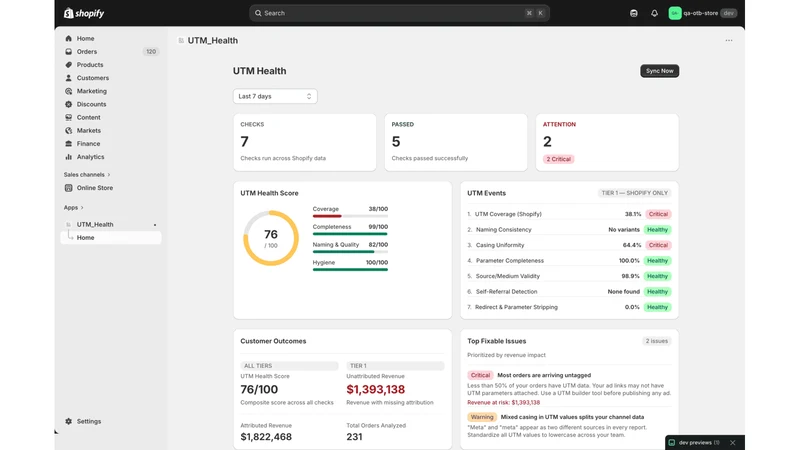Click the 2 Critical badge

pos(558,159)
